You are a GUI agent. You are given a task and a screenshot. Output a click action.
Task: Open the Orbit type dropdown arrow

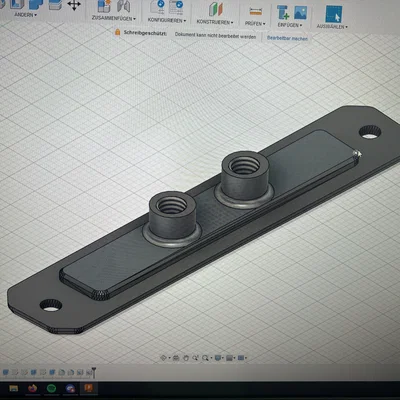point(169,358)
